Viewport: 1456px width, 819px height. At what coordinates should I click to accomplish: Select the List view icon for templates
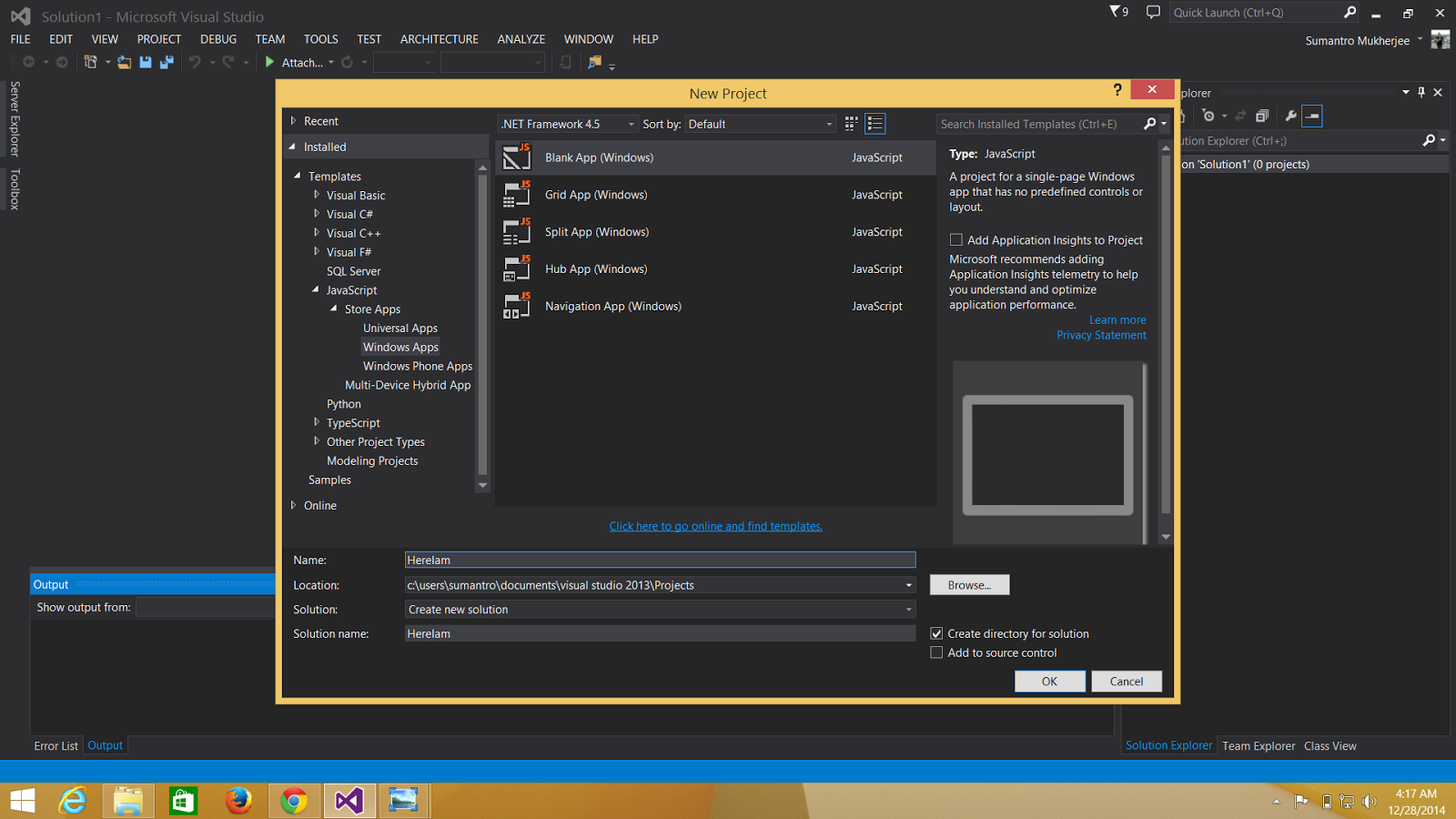(x=875, y=123)
